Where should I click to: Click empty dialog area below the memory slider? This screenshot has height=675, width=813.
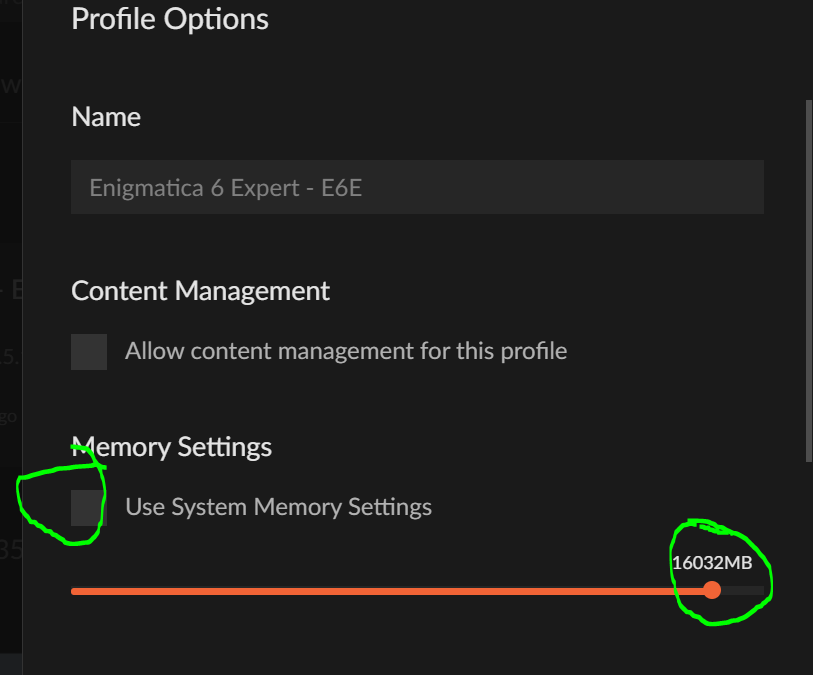pos(400,640)
